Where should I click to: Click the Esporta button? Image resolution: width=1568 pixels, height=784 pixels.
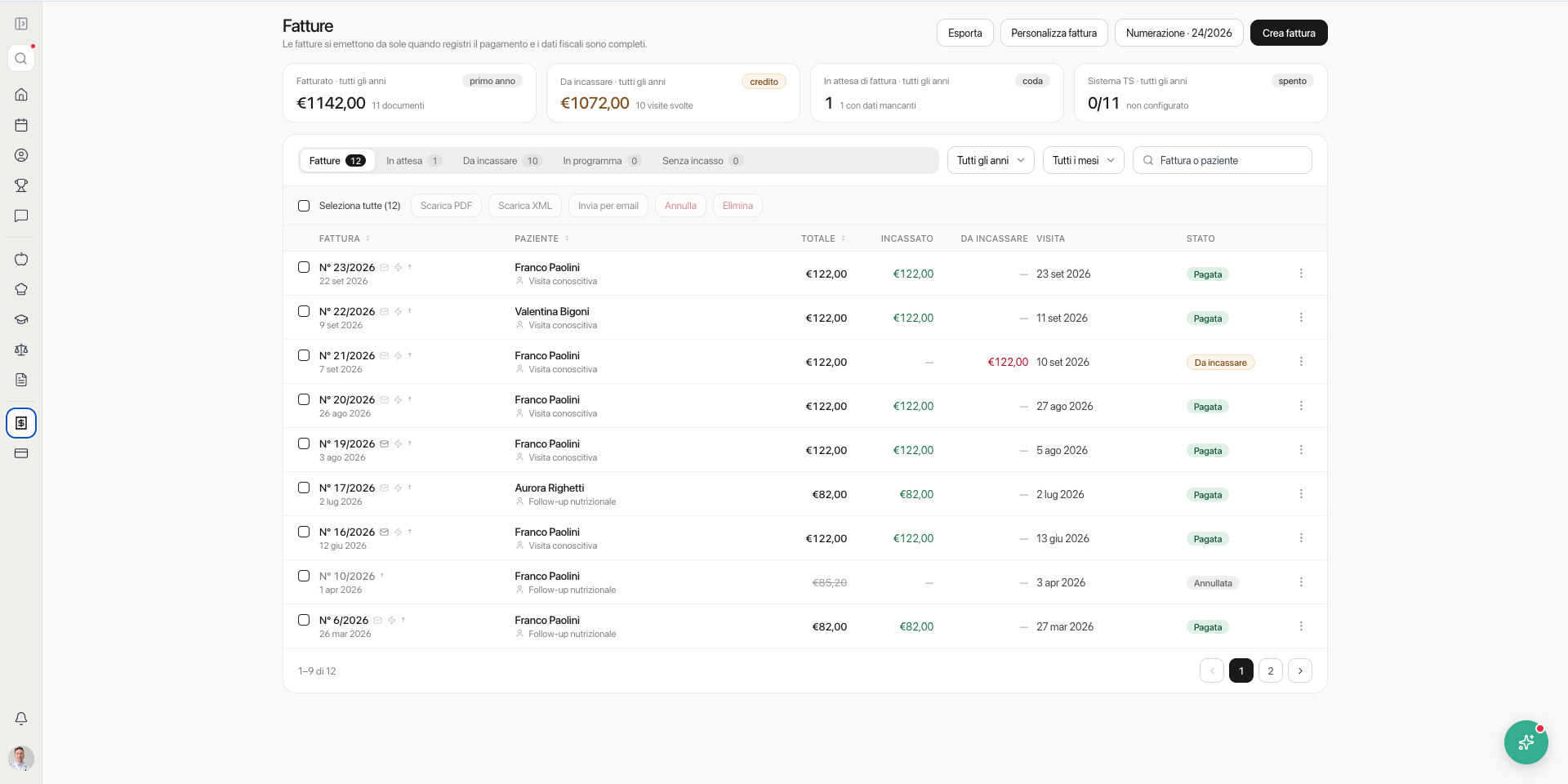[964, 33]
